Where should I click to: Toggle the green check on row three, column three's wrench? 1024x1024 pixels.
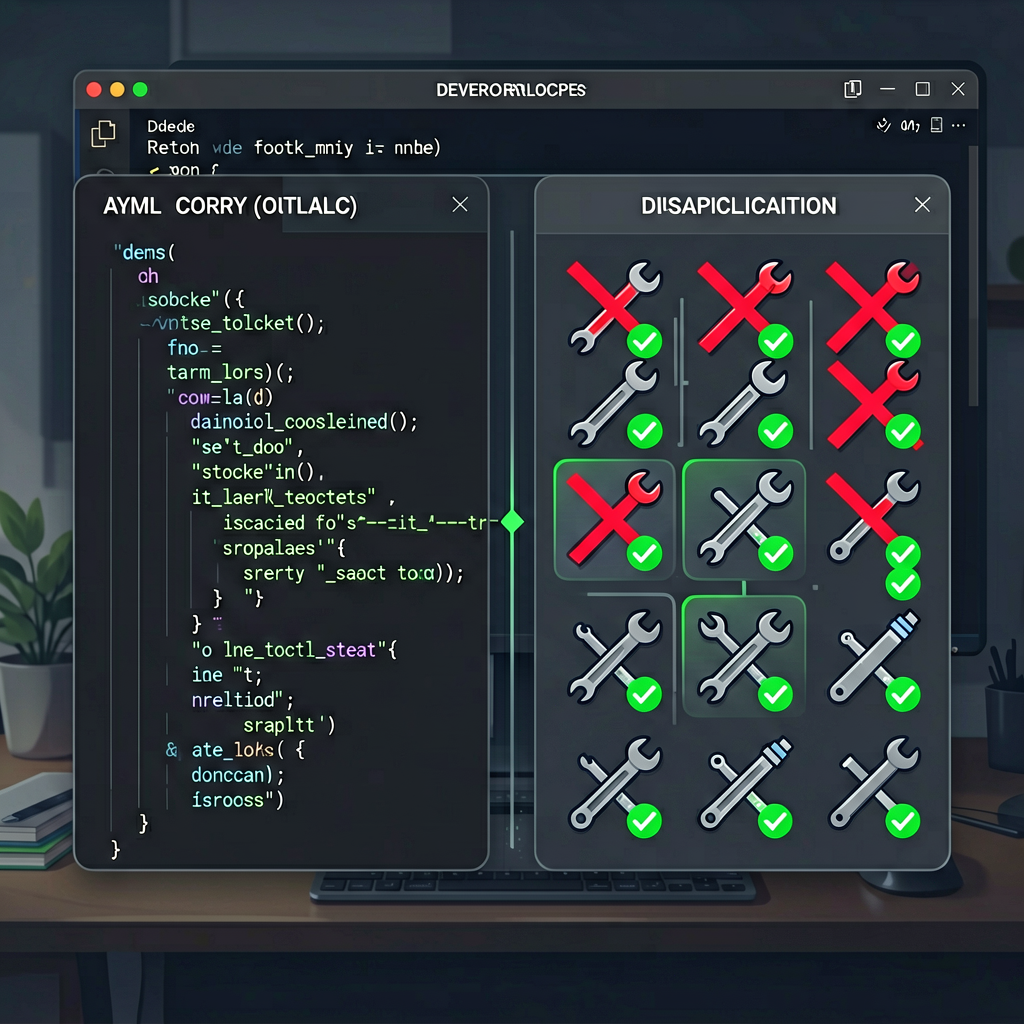click(x=903, y=553)
